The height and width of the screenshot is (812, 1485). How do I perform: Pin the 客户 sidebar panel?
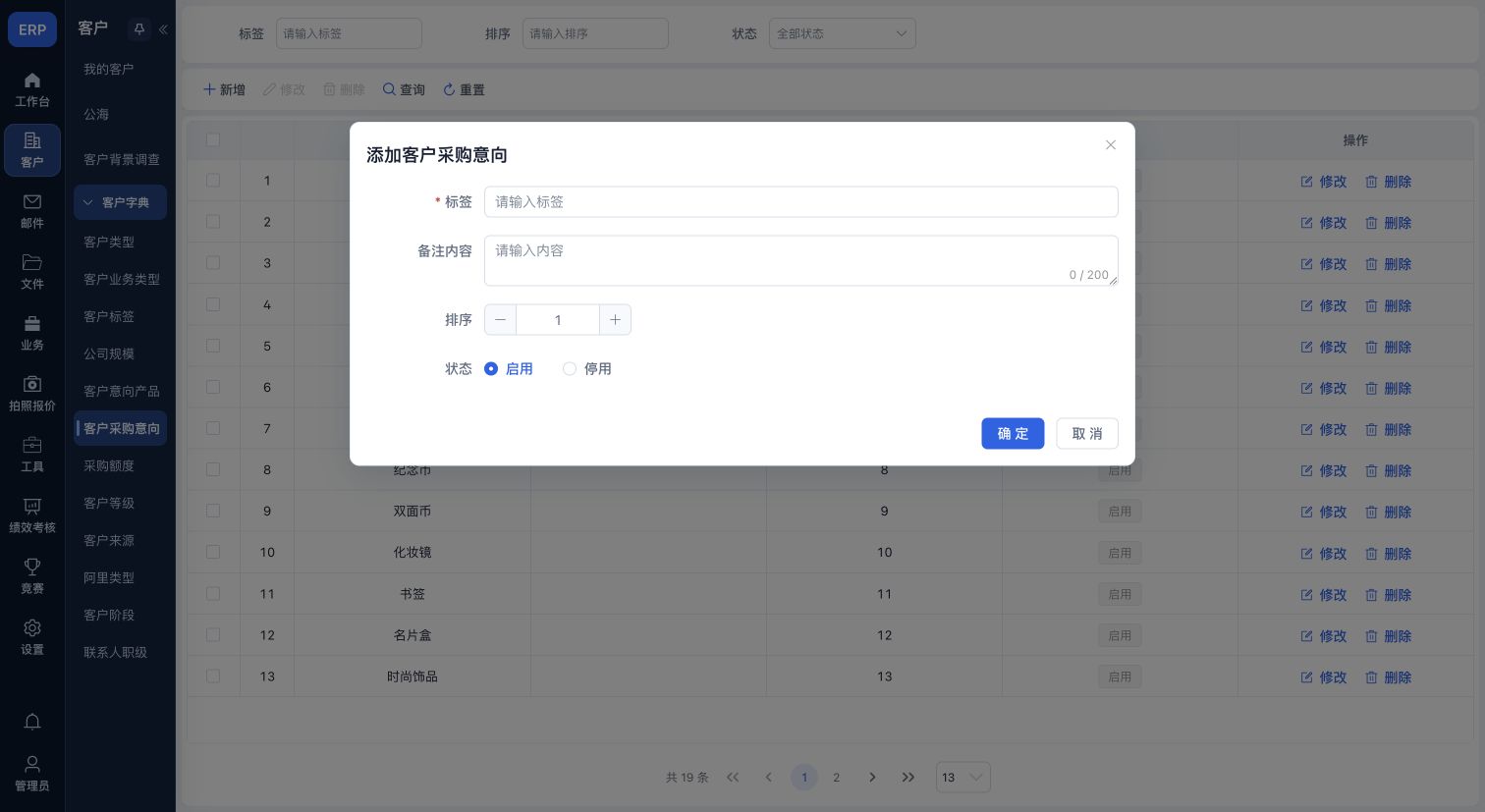(139, 29)
